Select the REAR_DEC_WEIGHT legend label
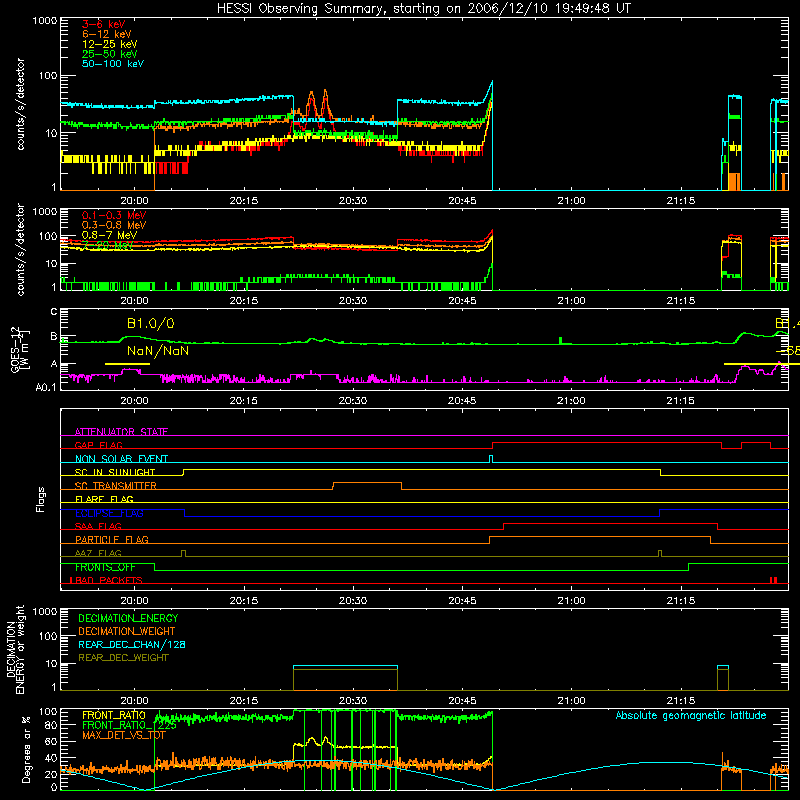The height and width of the screenshot is (800, 800). click(123, 658)
